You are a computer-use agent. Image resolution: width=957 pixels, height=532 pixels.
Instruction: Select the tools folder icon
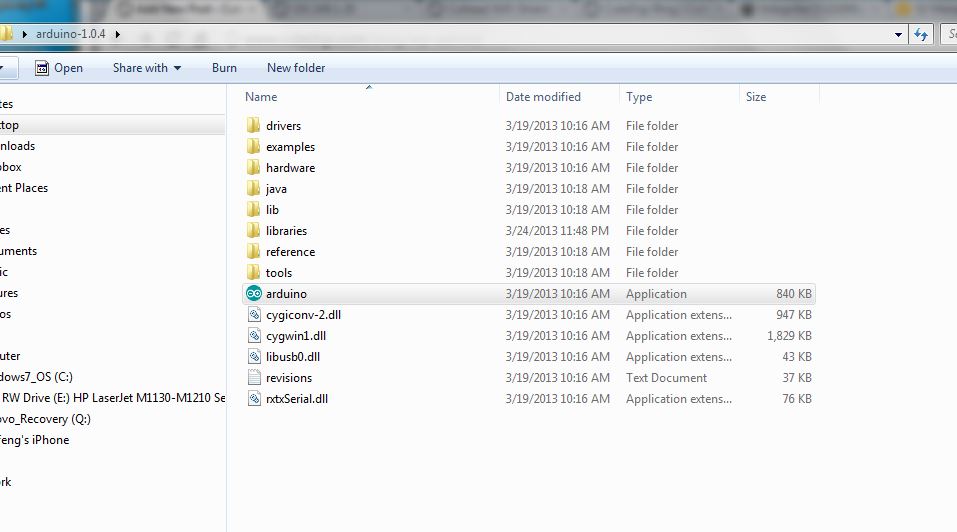[x=253, y=273]
